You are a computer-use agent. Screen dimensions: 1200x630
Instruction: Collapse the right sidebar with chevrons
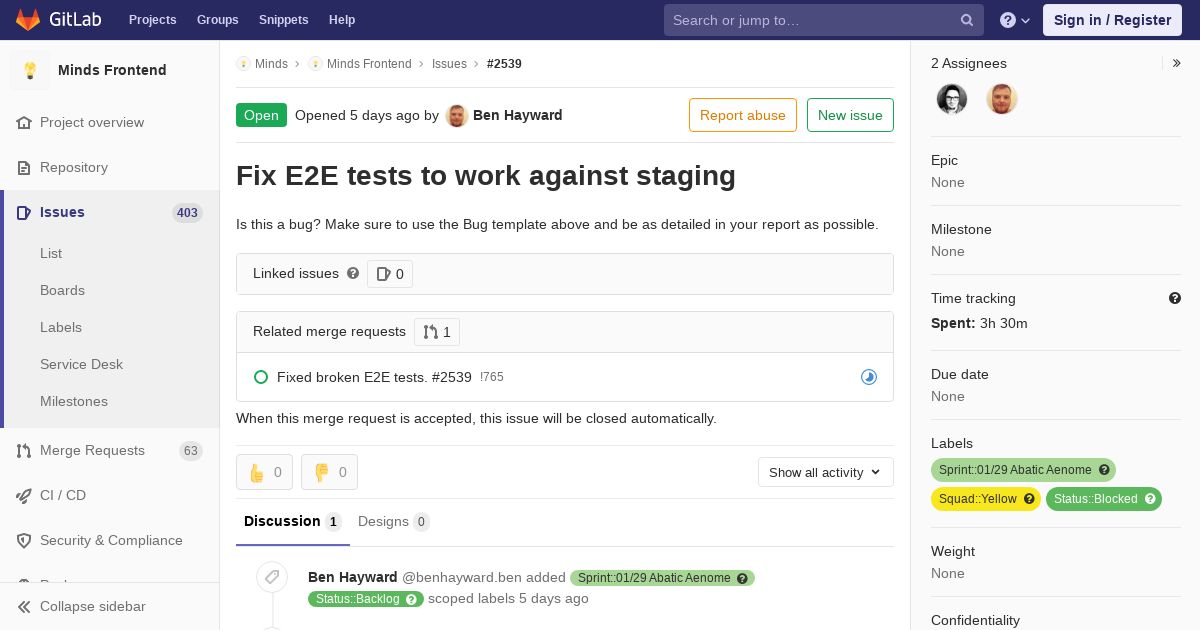1177,63
